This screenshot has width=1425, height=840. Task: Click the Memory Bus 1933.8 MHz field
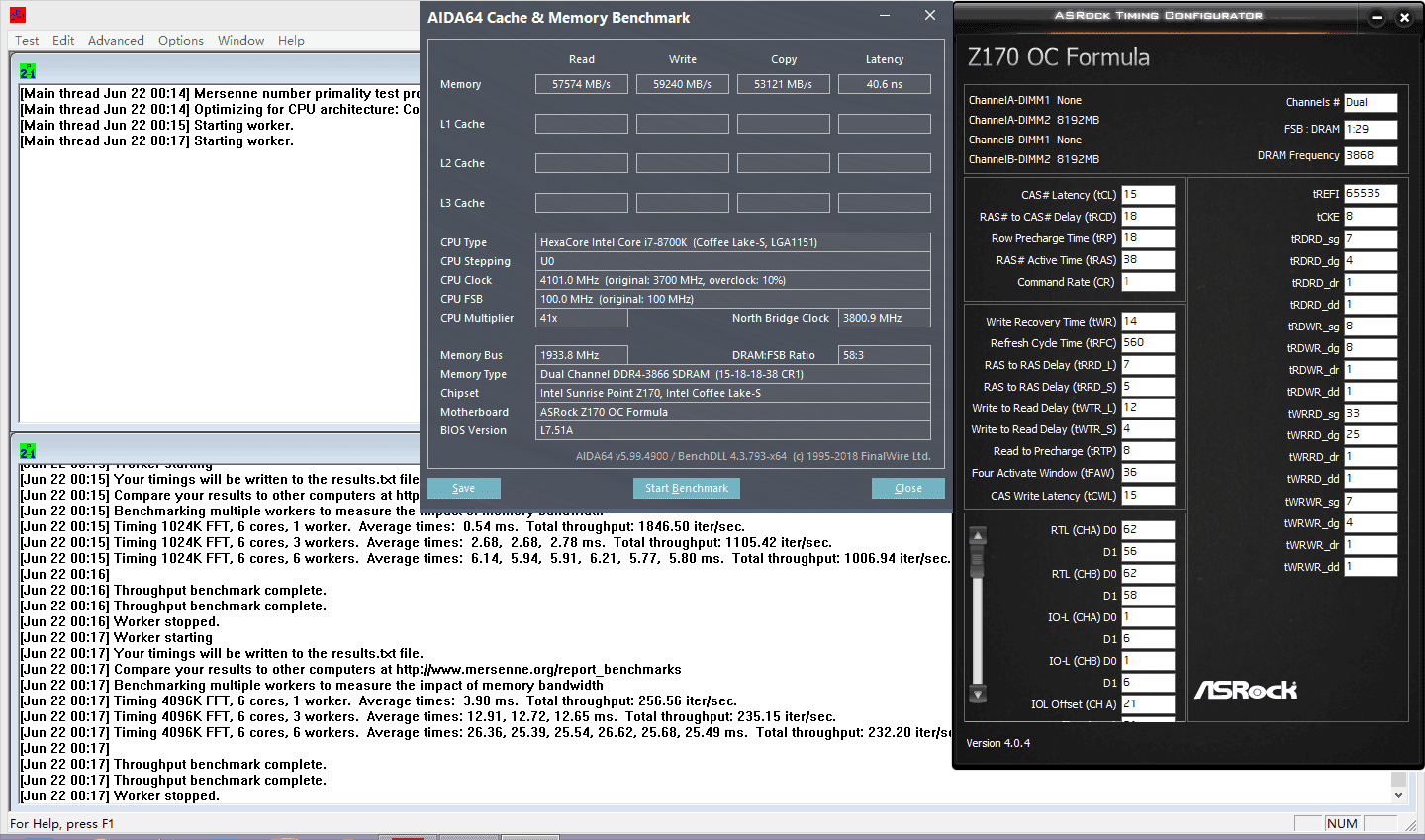pos(582,355)
